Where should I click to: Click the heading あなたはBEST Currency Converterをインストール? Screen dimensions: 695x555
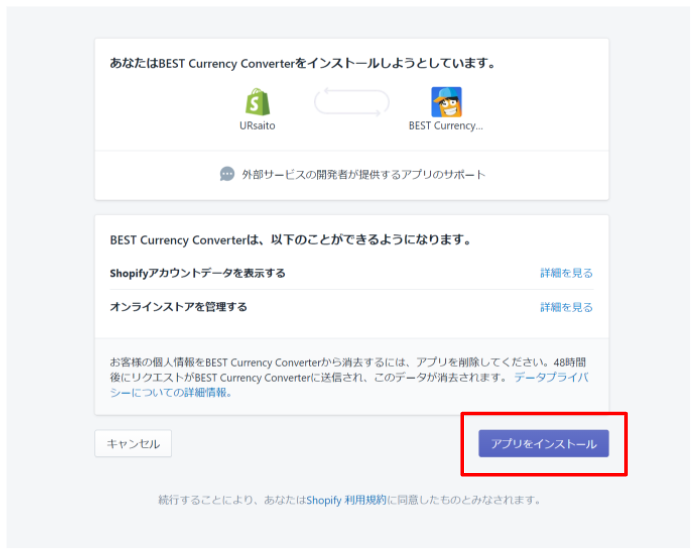click(x=302, y=63)
